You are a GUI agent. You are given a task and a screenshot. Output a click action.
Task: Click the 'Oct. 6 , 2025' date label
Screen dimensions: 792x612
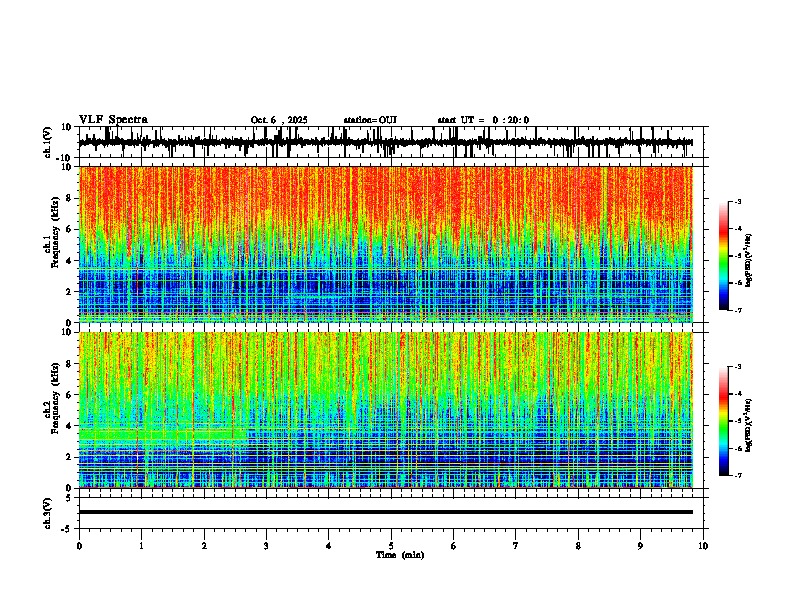pos(279,120)
